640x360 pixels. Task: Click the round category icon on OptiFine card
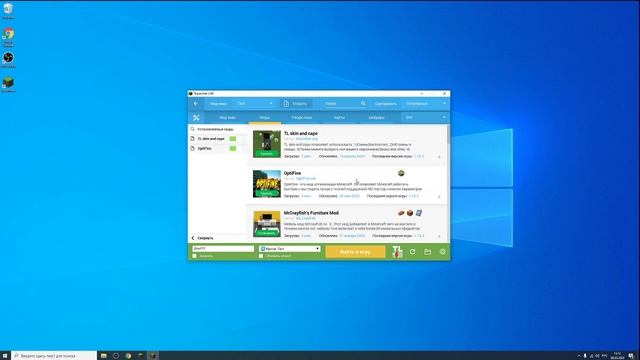pos(401,173)
